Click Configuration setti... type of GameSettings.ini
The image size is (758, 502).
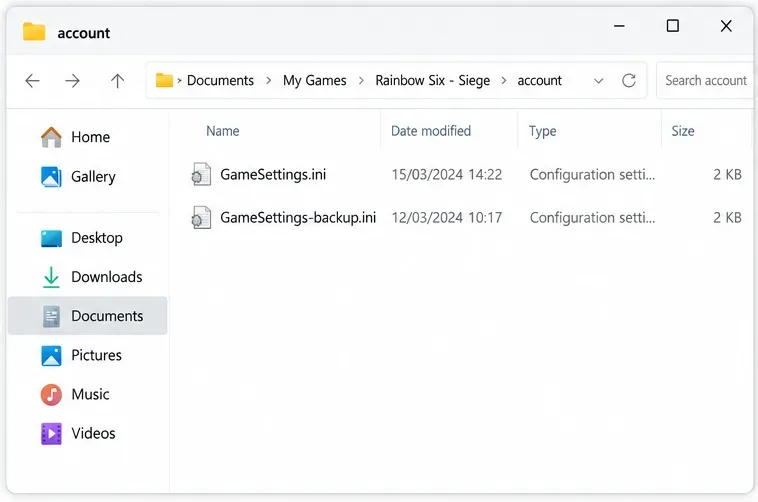592,175
